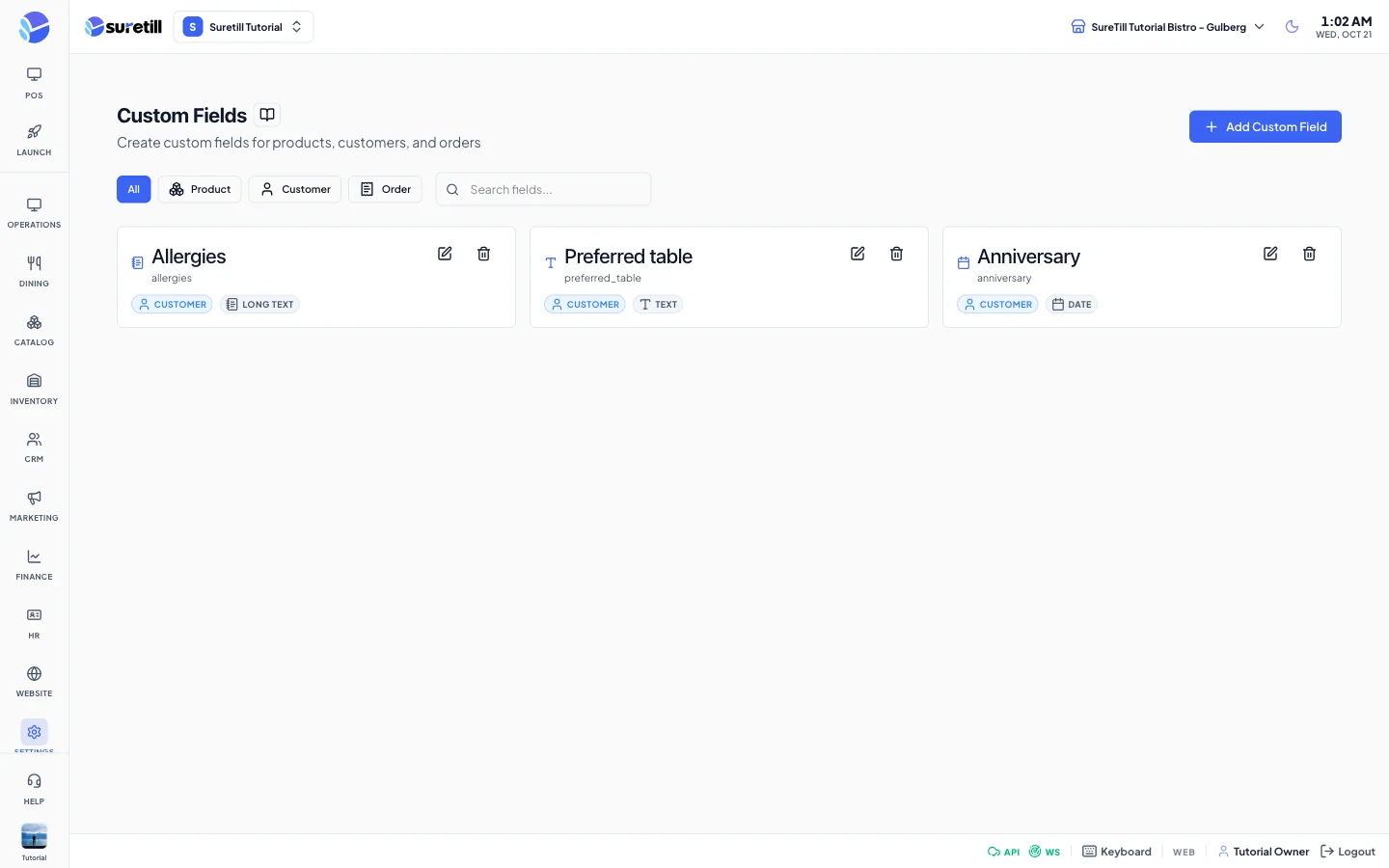The image size is (1389, 868).
Task: Open the Catalog section
Action: [x=34, y=331]
